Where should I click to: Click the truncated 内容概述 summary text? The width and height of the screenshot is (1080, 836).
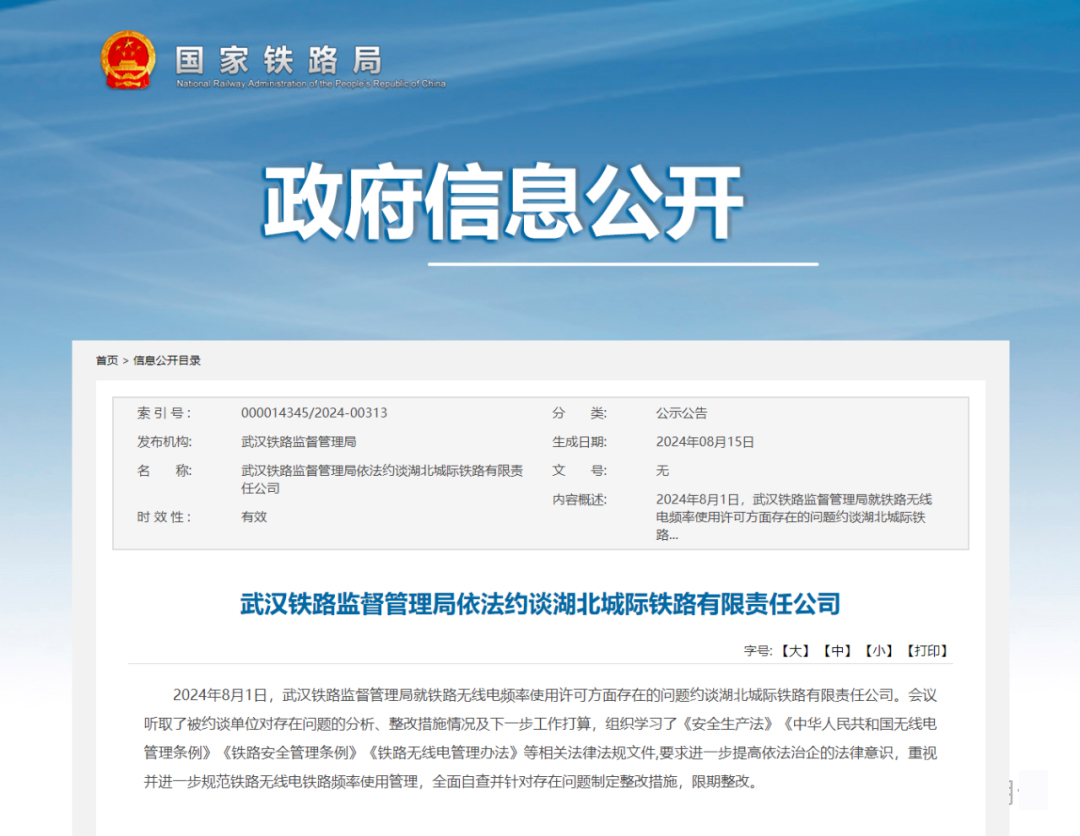794,517
